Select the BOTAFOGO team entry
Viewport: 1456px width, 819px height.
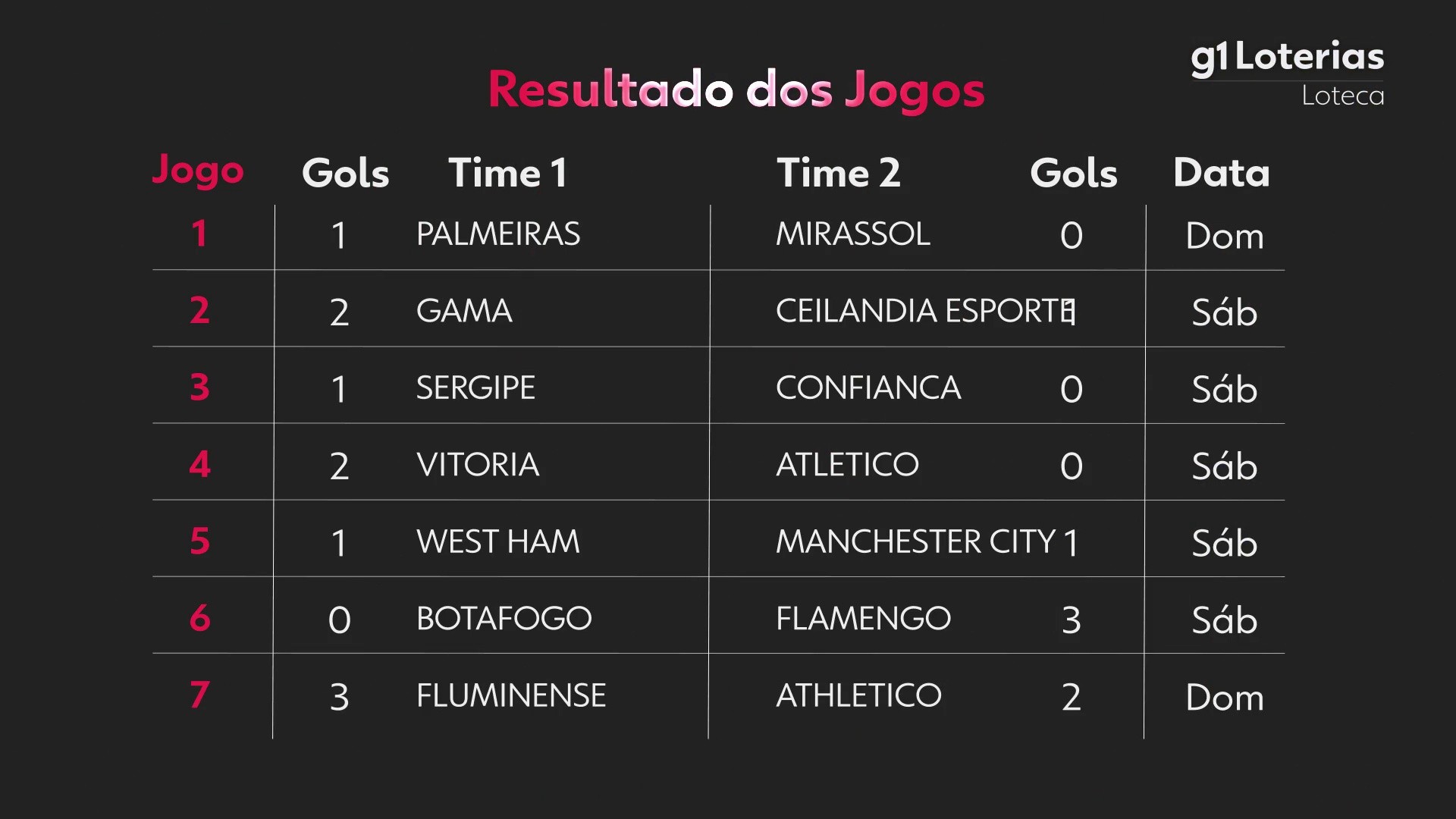[x=504, y=619]
